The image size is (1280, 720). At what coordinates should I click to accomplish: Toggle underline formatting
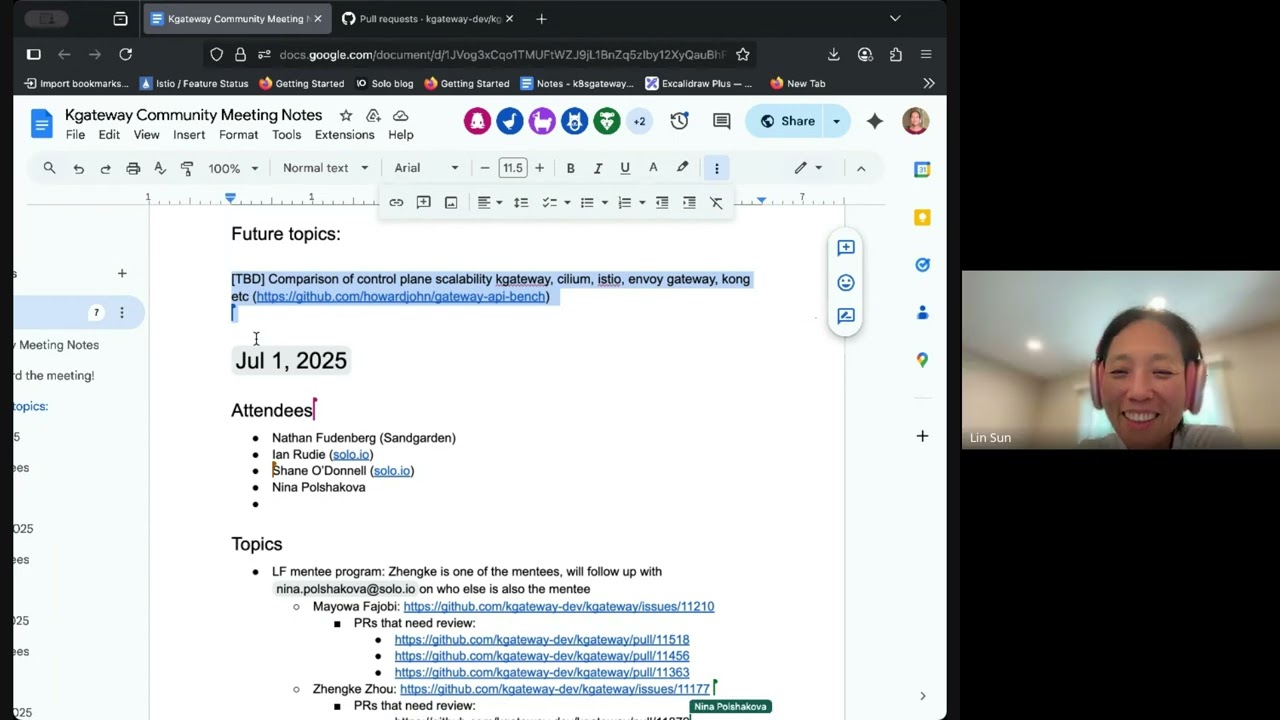625,168
